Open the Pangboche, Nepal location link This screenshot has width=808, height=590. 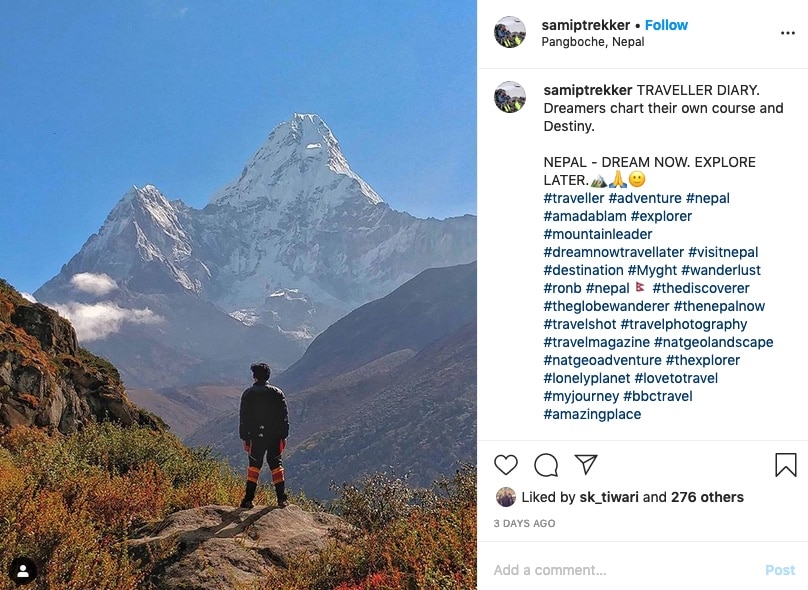click(593, 42)
